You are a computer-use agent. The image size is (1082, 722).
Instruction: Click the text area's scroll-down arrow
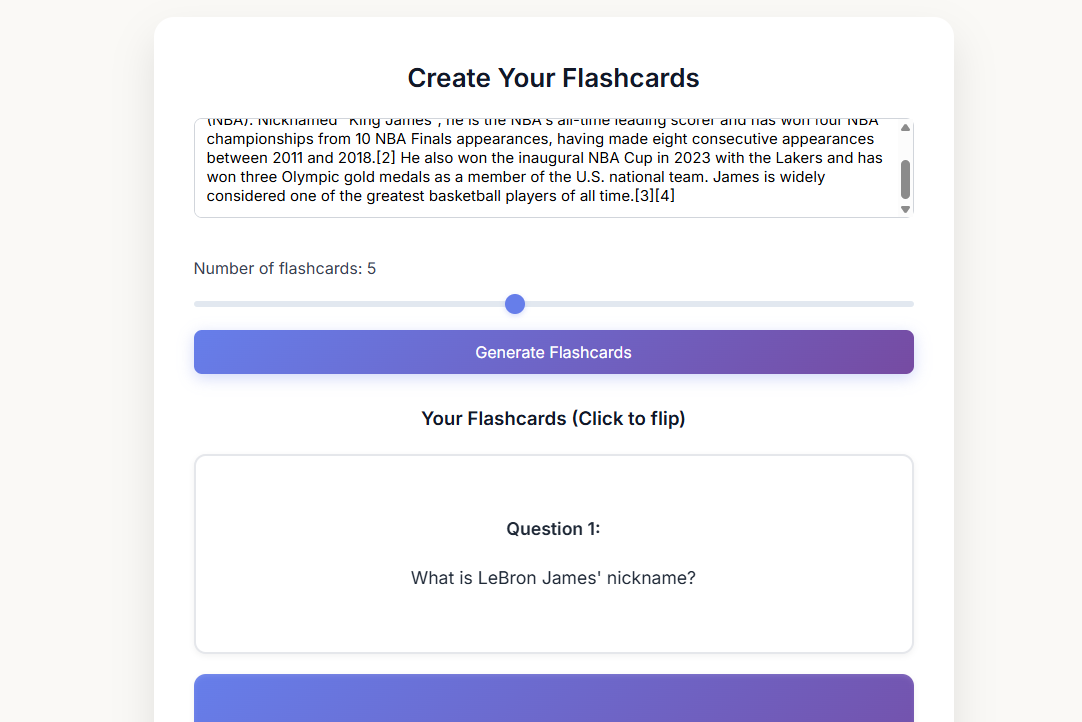[905, 209]
